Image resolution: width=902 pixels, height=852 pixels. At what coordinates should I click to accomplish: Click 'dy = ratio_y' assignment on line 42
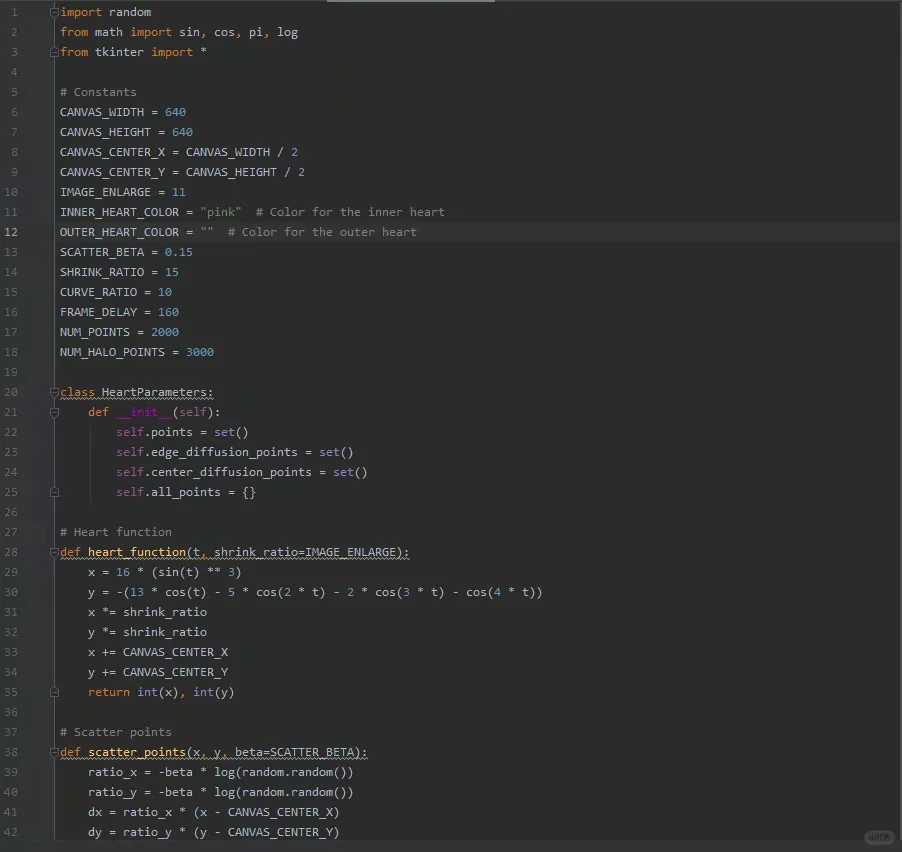(x=130, y=832)
